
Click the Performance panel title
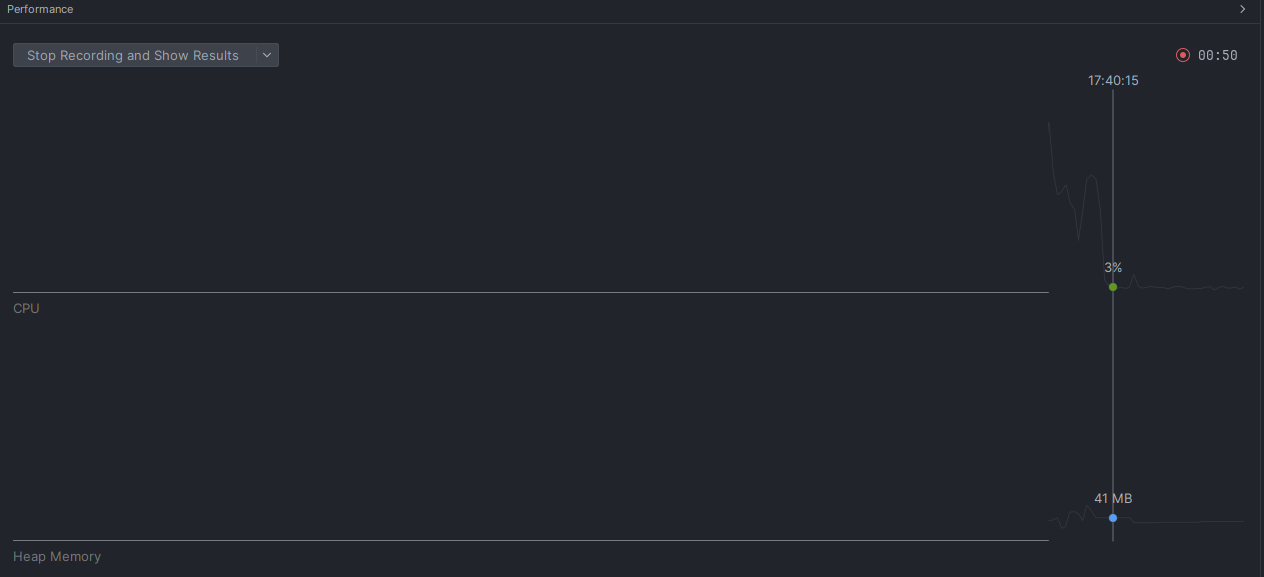[x=40, y=9]
